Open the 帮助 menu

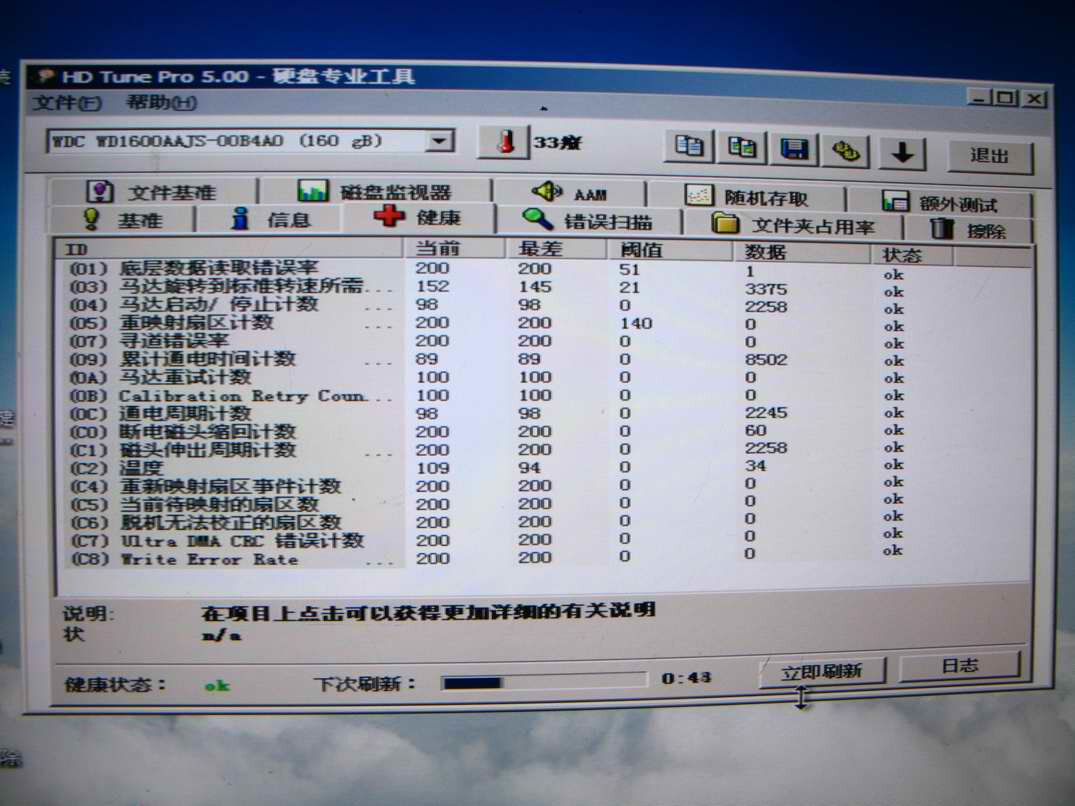click(162, 103)
